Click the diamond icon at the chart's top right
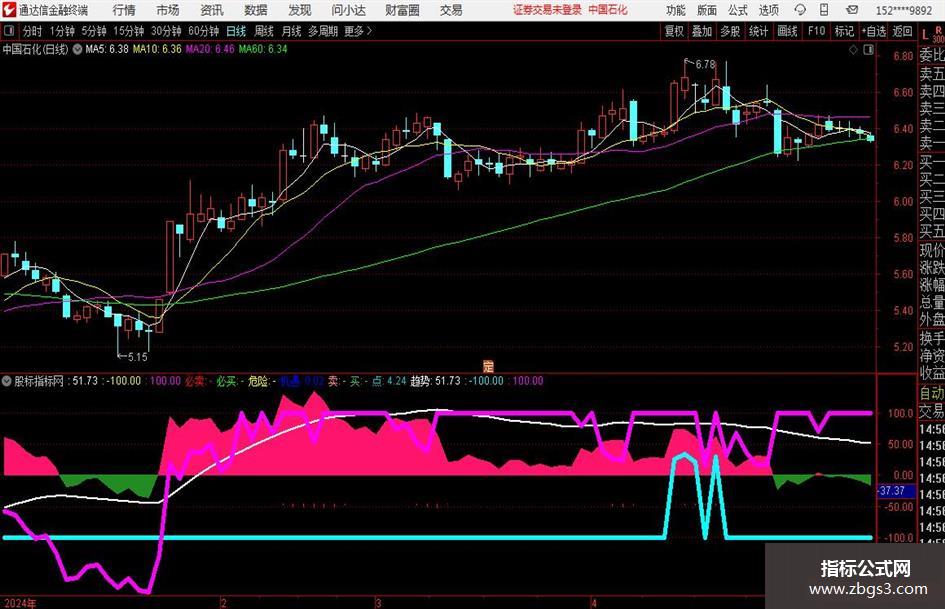Screen dimensions: 945x609 (x=853, y=49)
